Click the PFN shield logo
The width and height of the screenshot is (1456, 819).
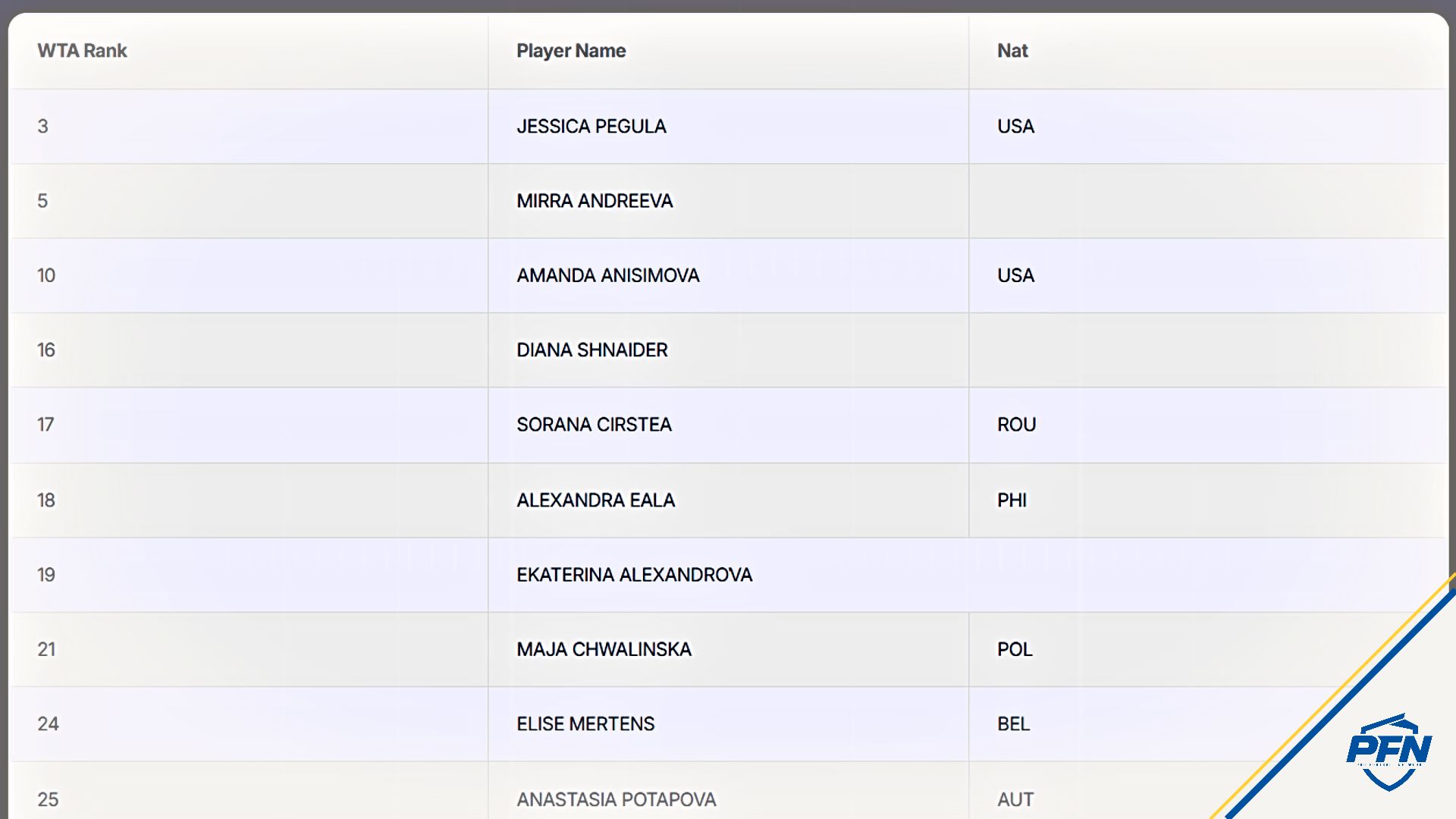click(x=1389, y=752)
